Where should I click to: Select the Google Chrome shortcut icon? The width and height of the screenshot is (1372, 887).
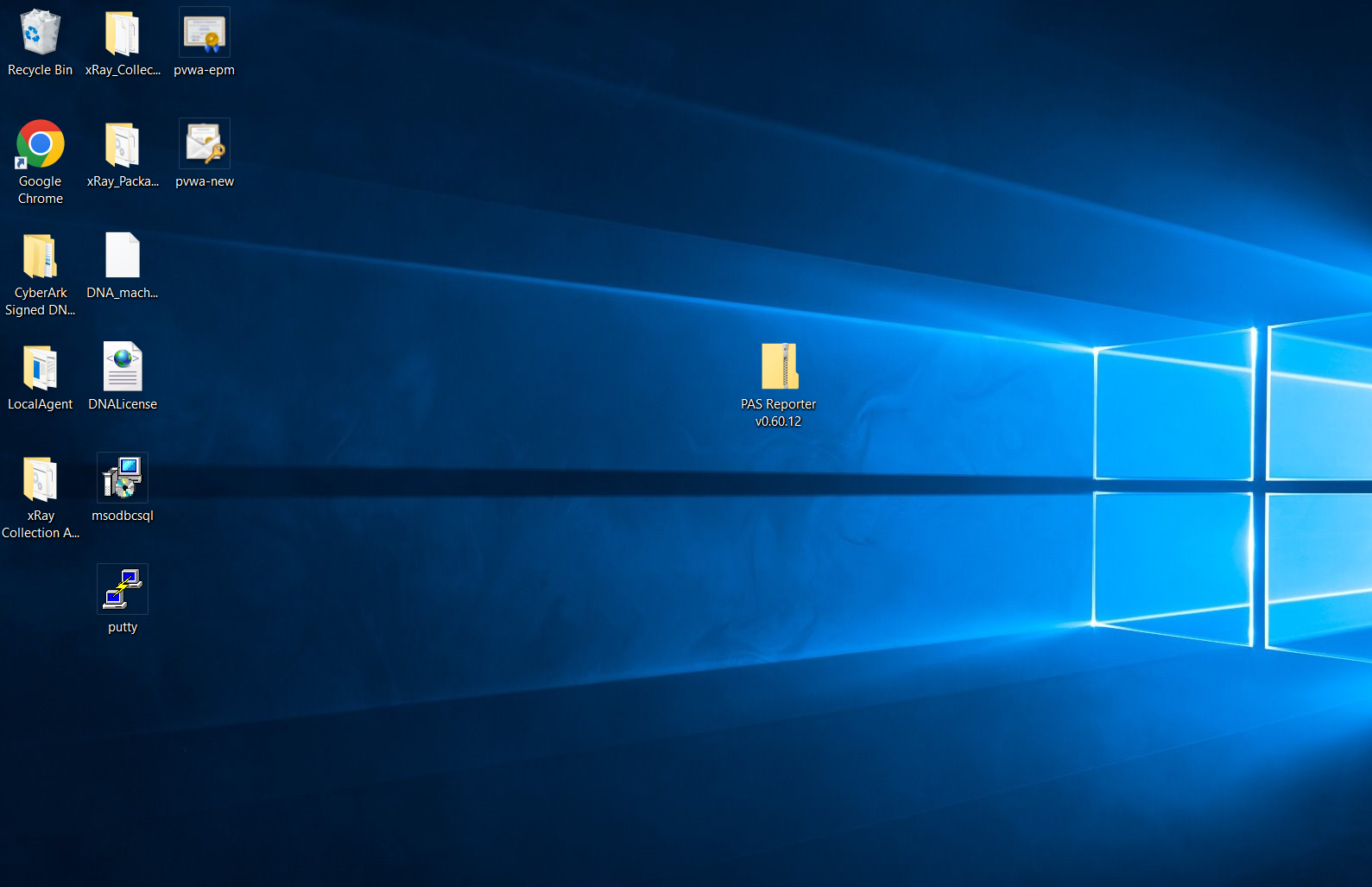40,143
